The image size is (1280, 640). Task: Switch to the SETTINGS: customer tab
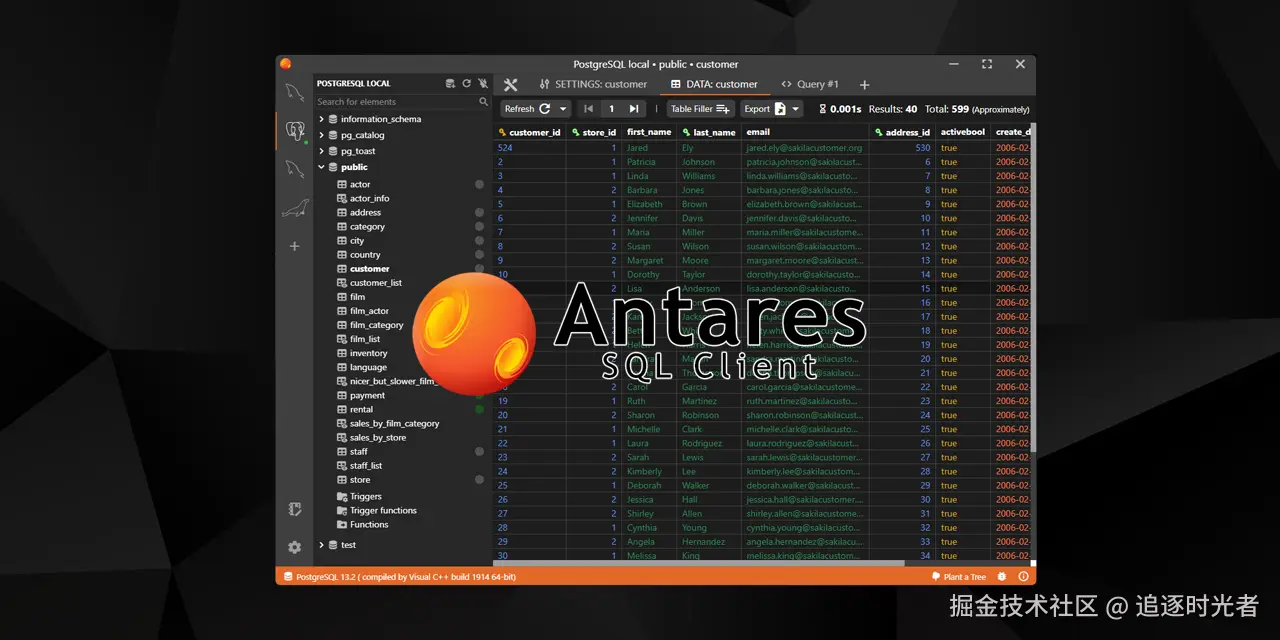593,85
